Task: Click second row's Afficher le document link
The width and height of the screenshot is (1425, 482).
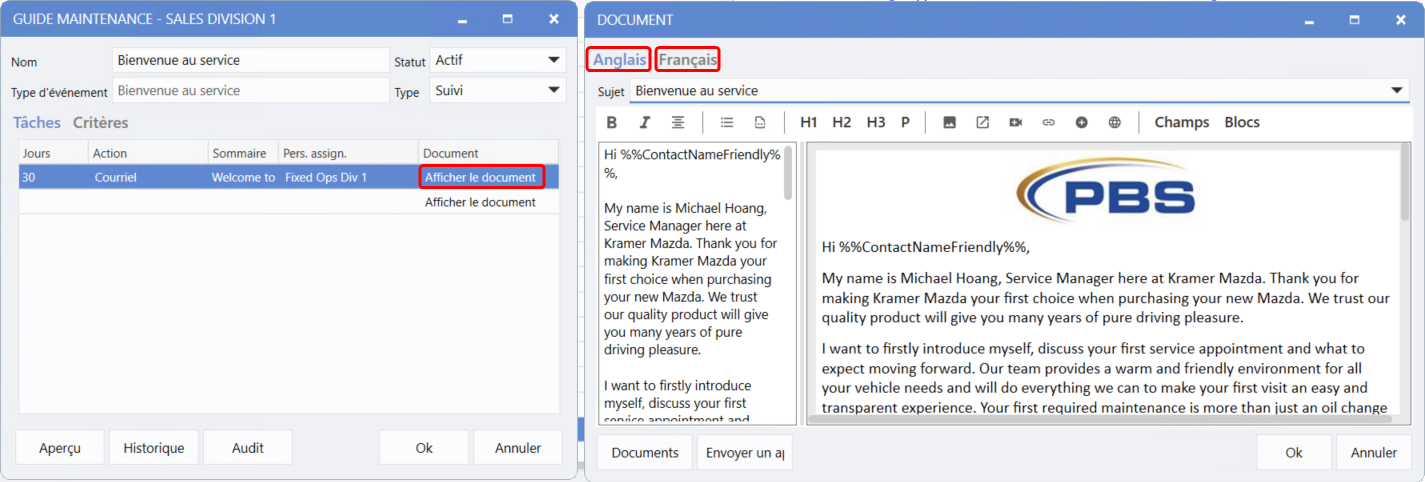Action: click(x=480, y=202)
